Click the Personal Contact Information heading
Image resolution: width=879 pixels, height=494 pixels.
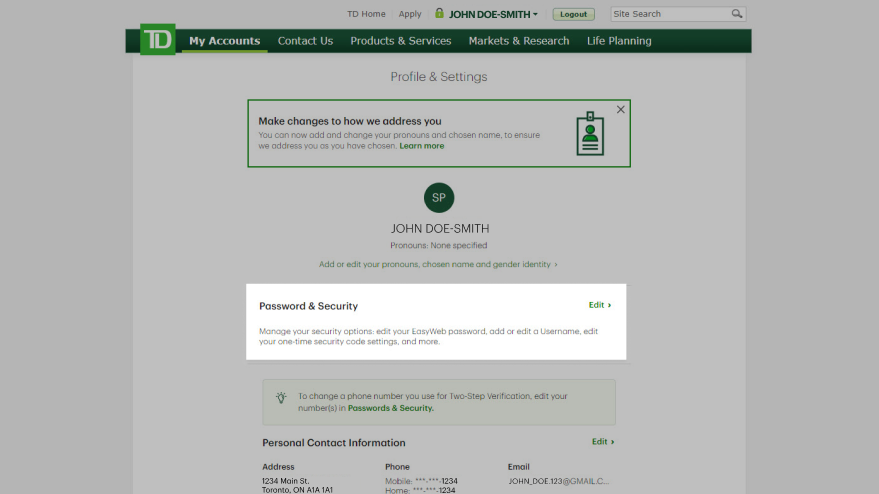tap(334, 443)
